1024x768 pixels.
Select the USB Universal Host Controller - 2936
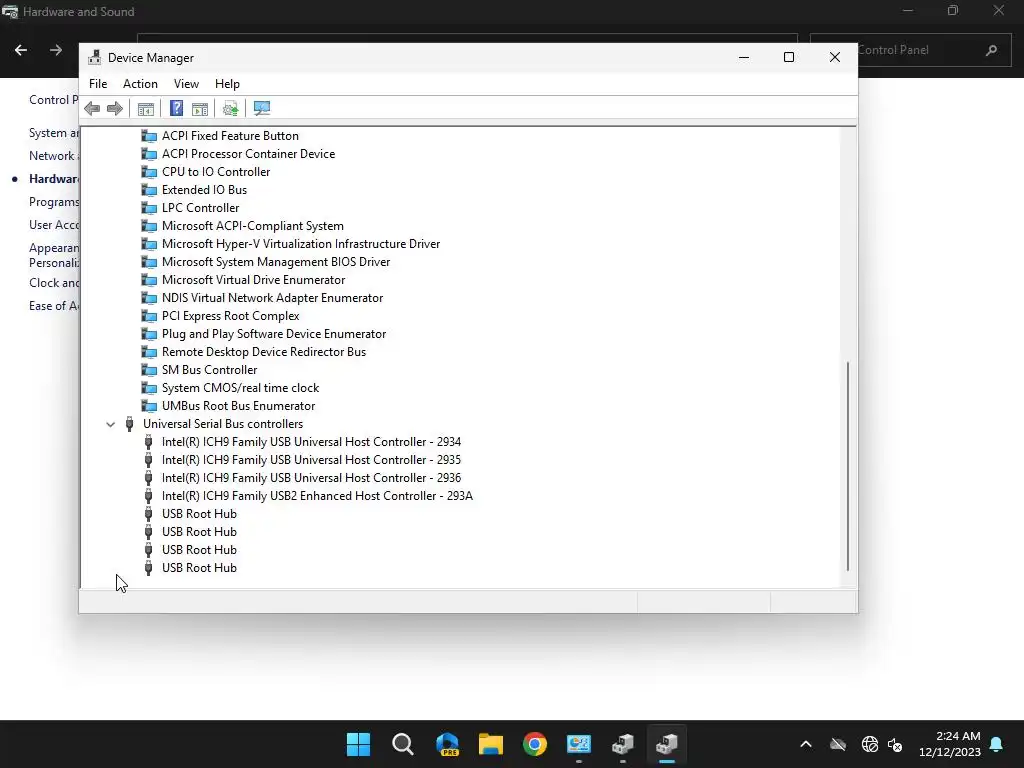point(312,478)
